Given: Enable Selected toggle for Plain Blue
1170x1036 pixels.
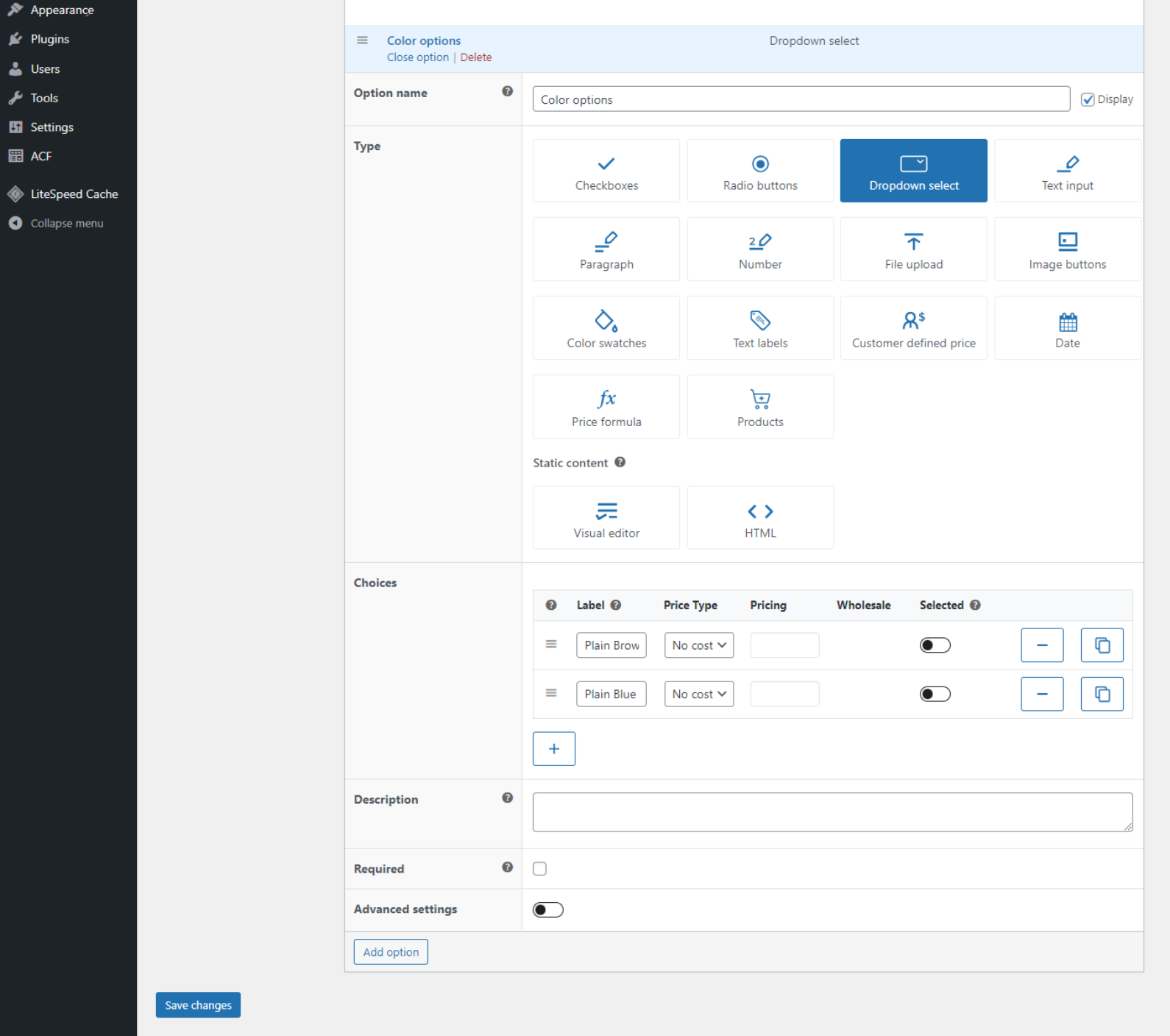Looking at the screenshot, I should pos(935,694).
